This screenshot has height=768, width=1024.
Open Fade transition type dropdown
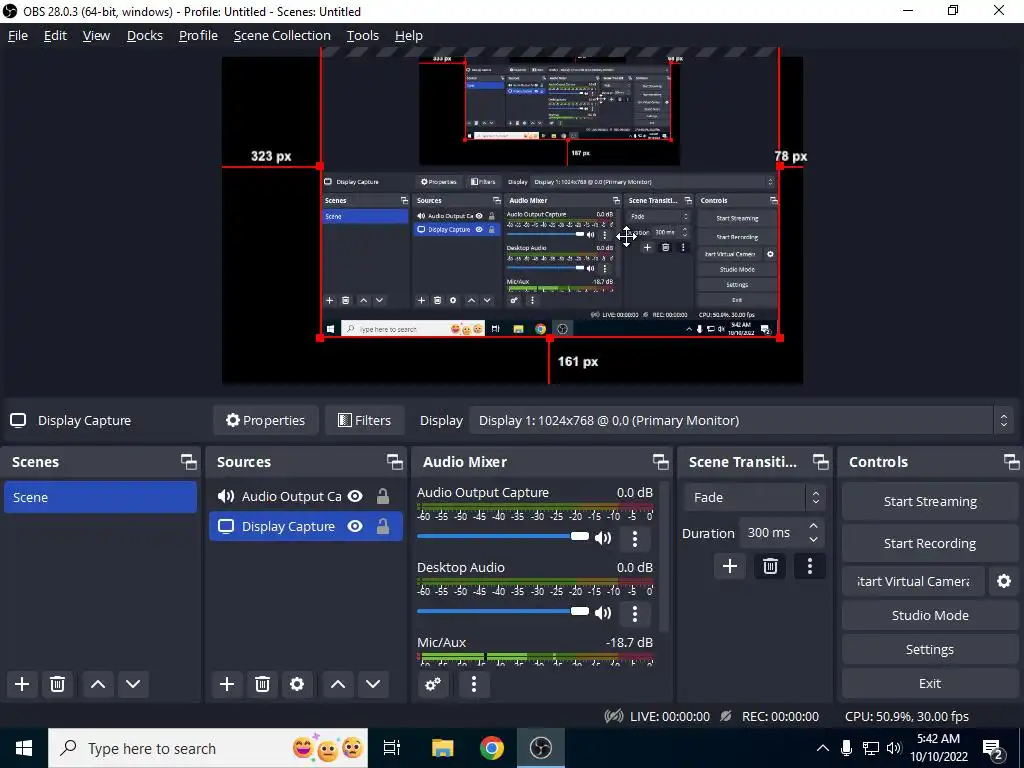[x=755, y=498]
